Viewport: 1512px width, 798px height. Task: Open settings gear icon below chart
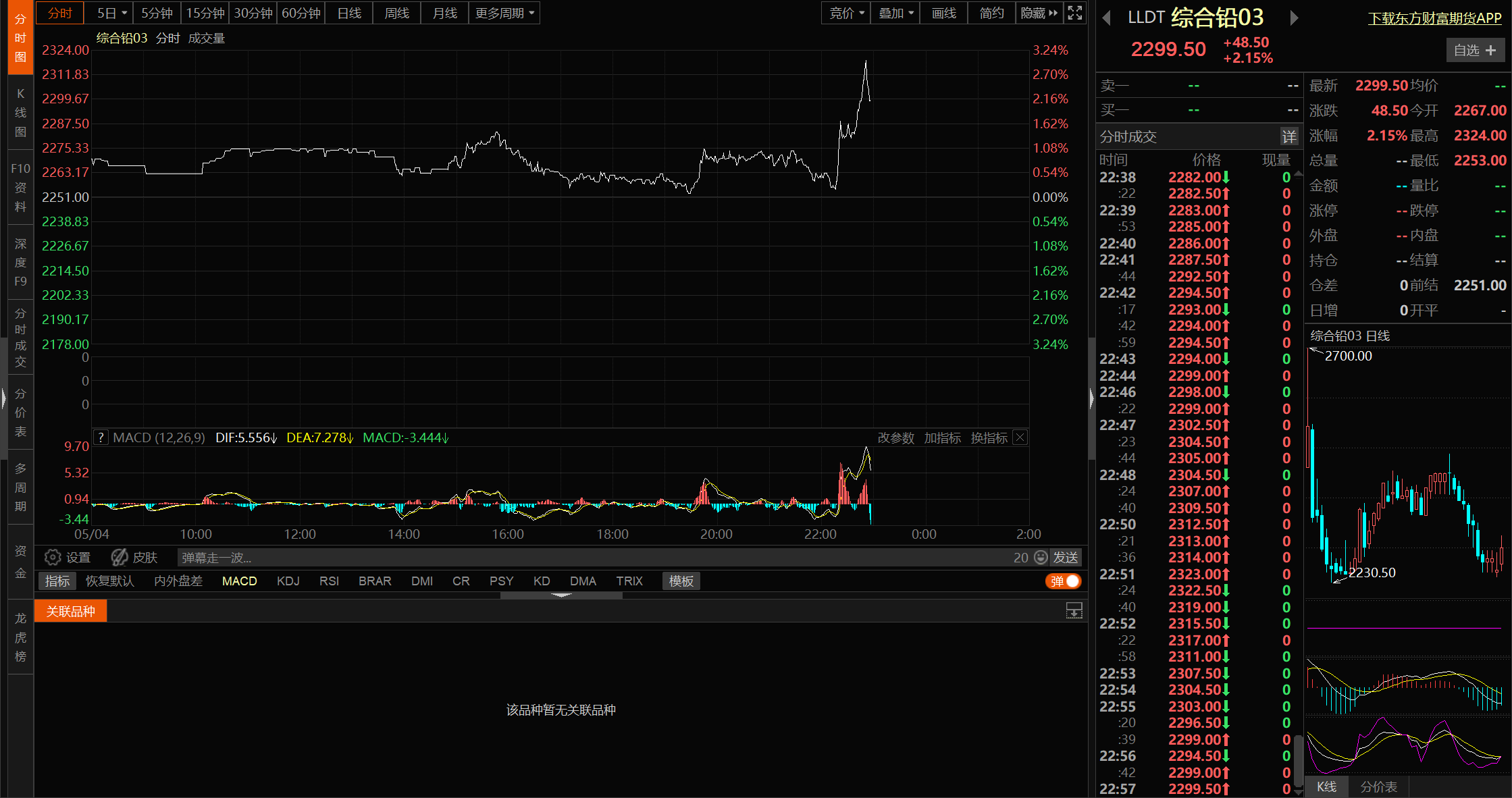pyautogui.click(x=53, y=558)
